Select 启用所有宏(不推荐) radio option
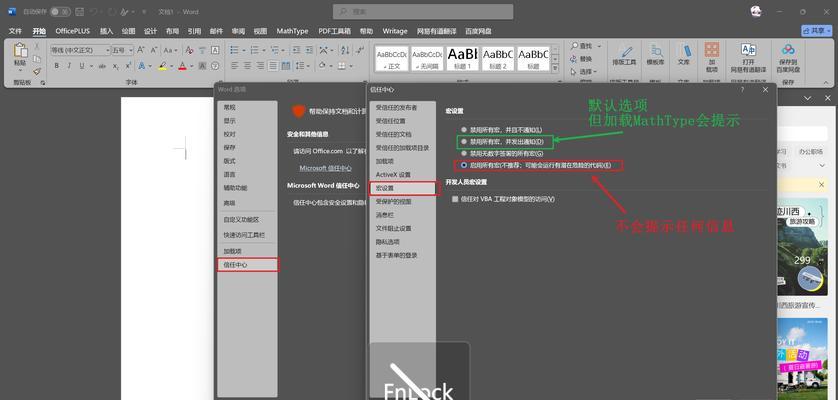Screen dimensions: 838x400 tap(464, 166)
